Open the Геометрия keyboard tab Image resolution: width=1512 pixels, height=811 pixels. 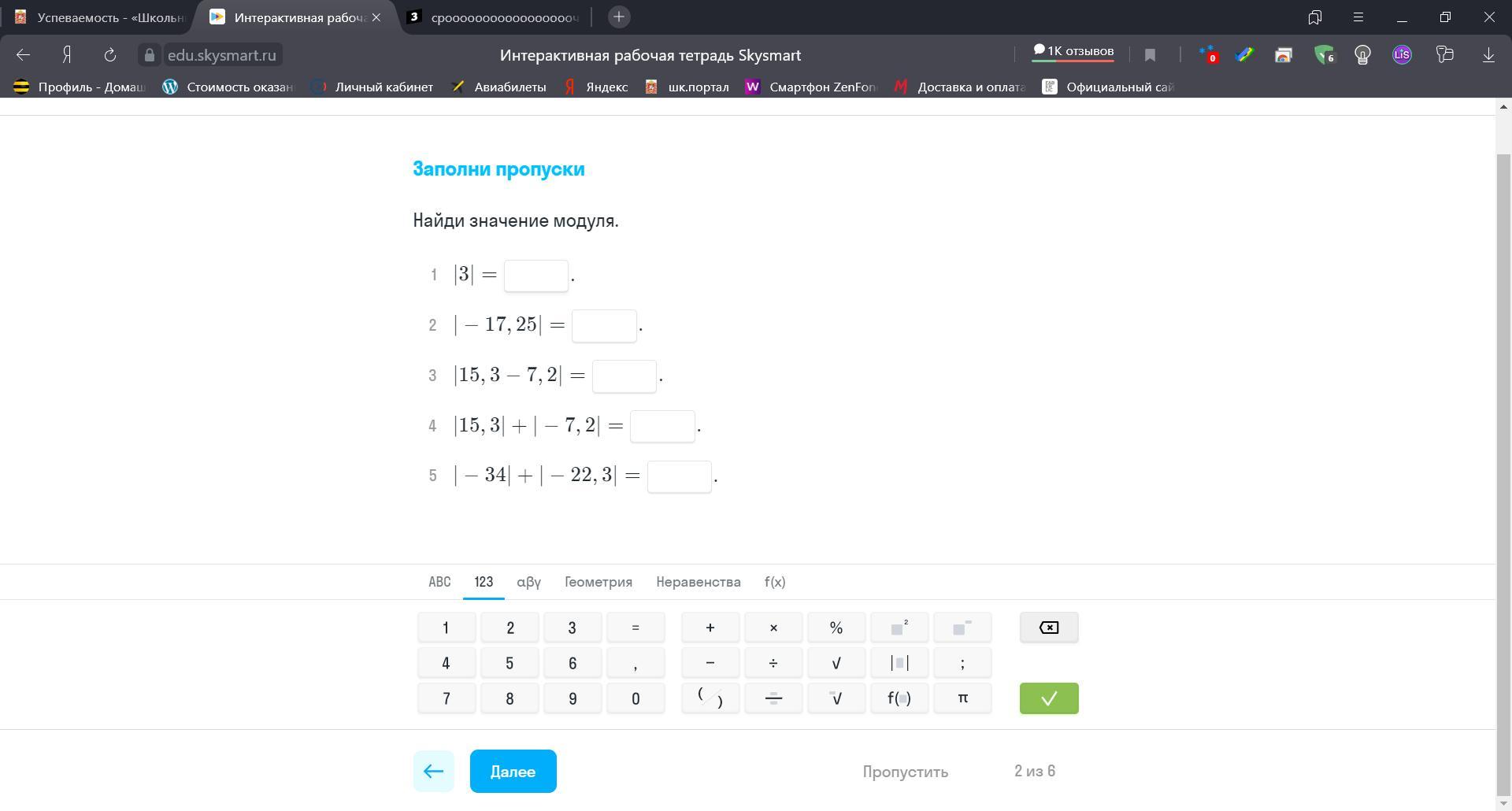pyautogui.click(x=598, y=582)
